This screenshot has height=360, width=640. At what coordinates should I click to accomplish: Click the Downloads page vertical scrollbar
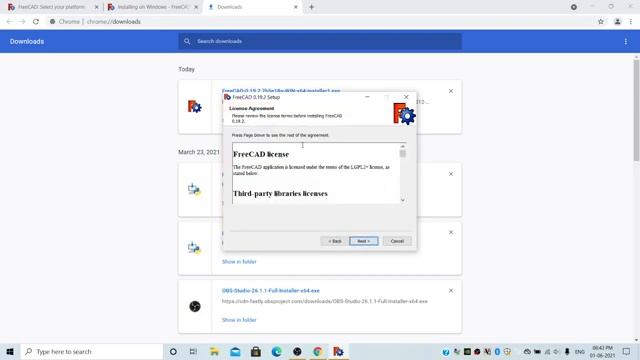click(x=636, y=110)
